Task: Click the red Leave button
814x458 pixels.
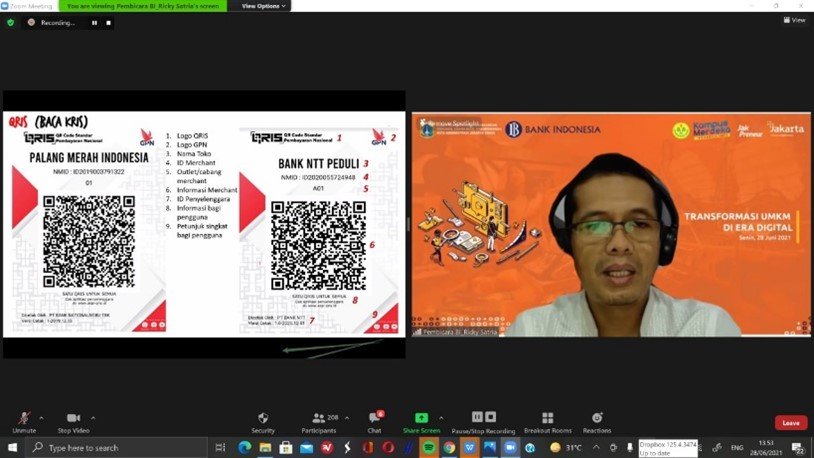Action: tap(791, 423)
